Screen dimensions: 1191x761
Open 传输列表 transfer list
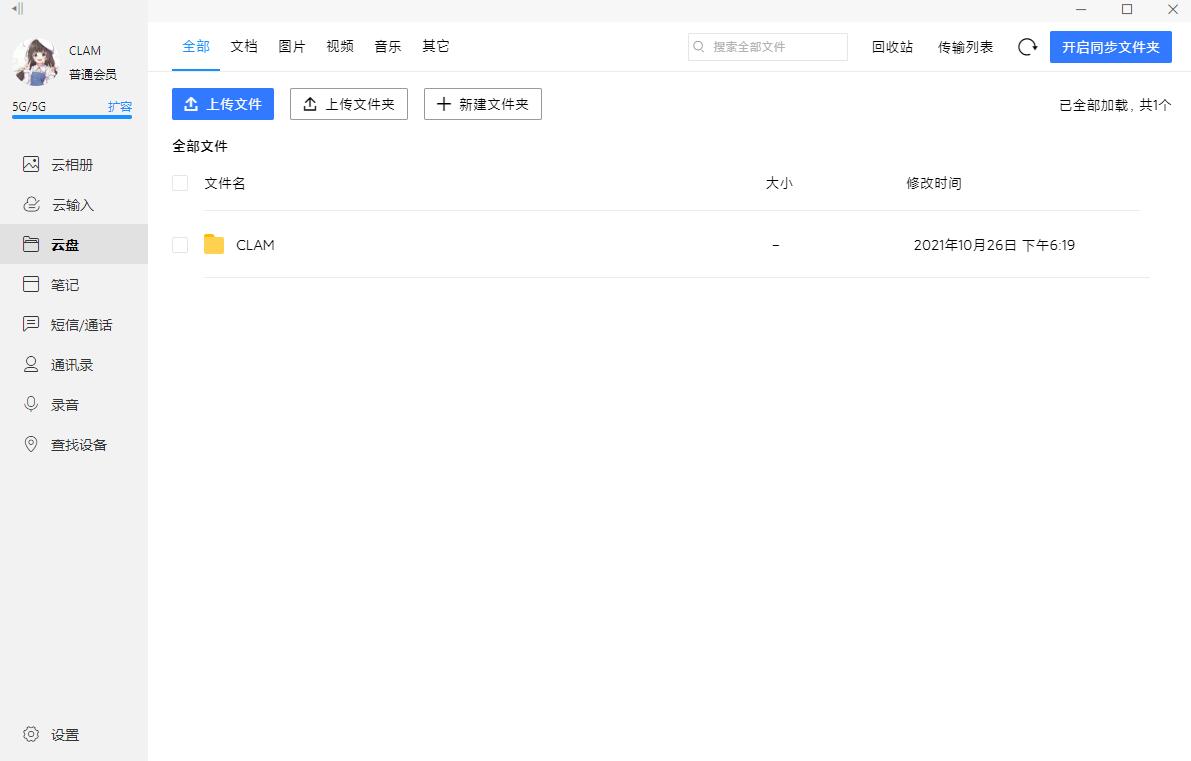[965, 47]
